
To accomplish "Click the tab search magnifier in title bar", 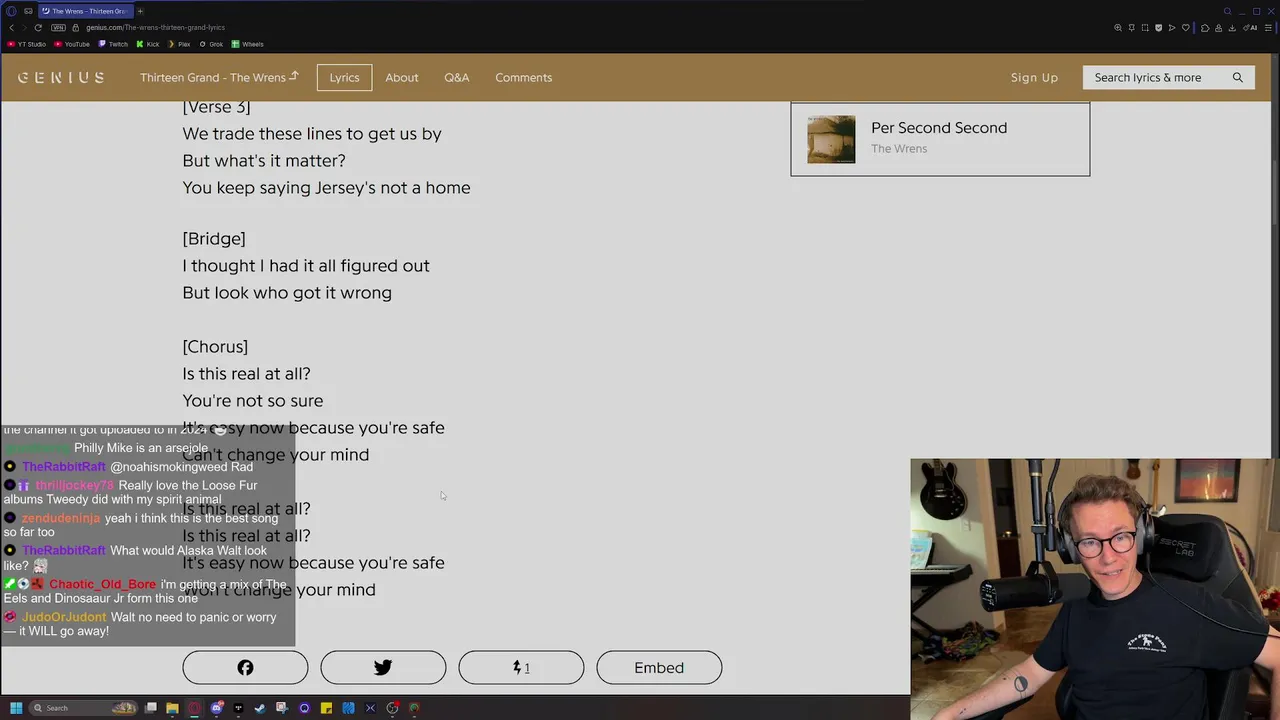I will (x=1227, y=11).
